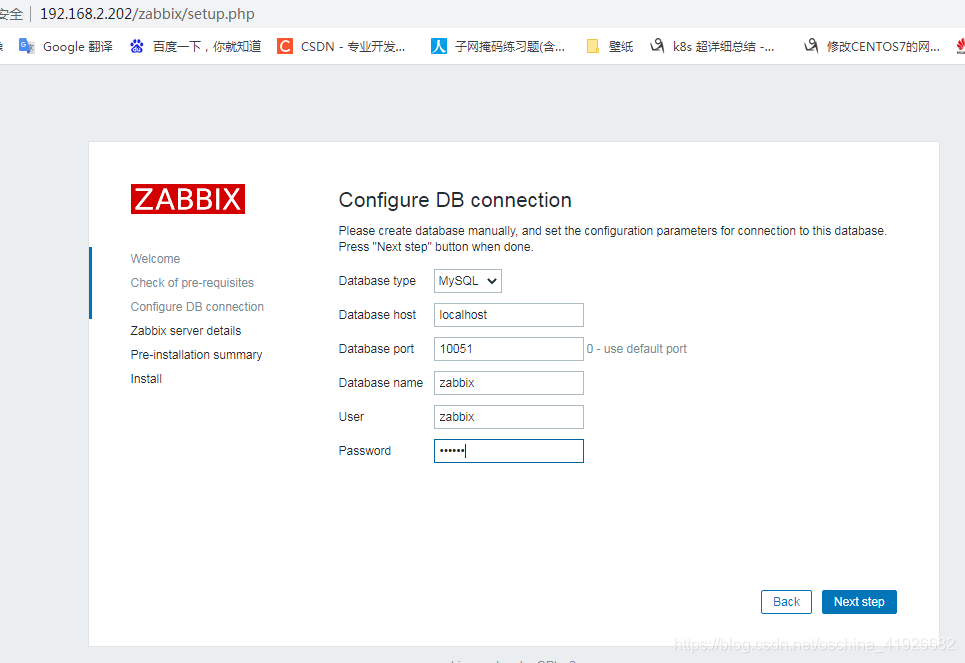The image size is (965, 663).
Task: Click the Configure DB connection heading
Action: point(455,200)
